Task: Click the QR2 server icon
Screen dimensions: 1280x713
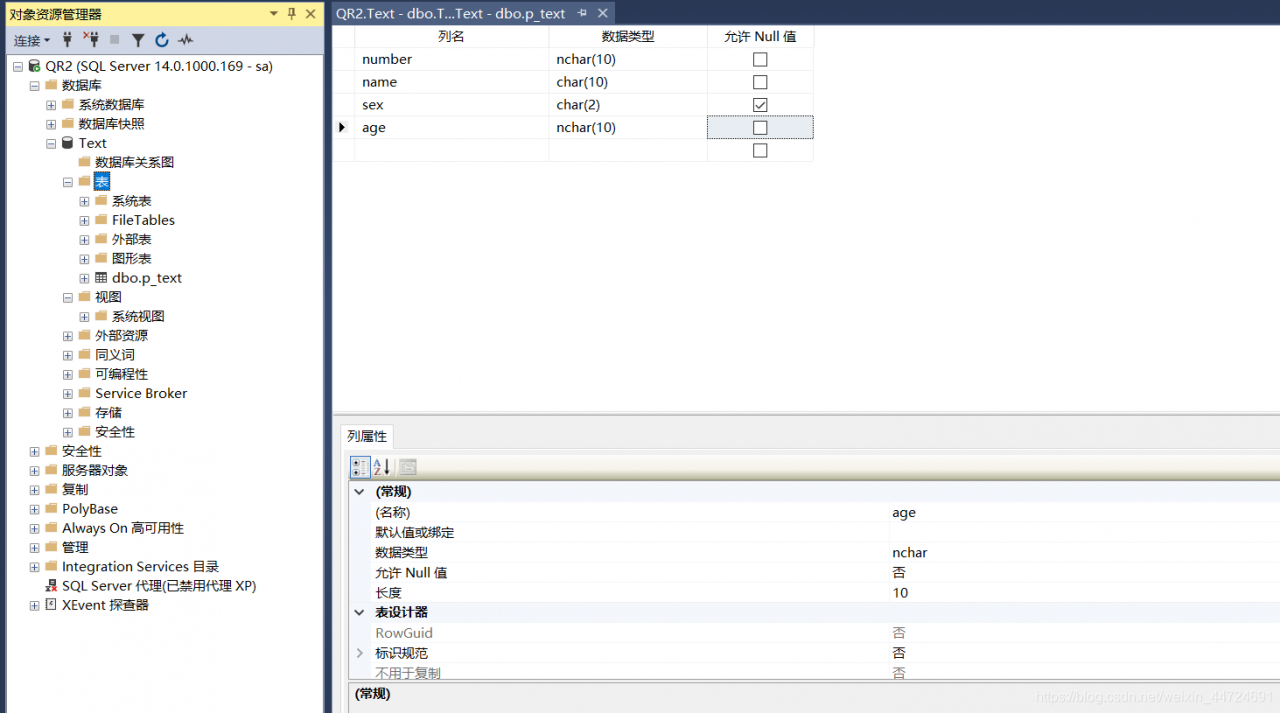Action: pyautogui.click(x=34, y=66)
